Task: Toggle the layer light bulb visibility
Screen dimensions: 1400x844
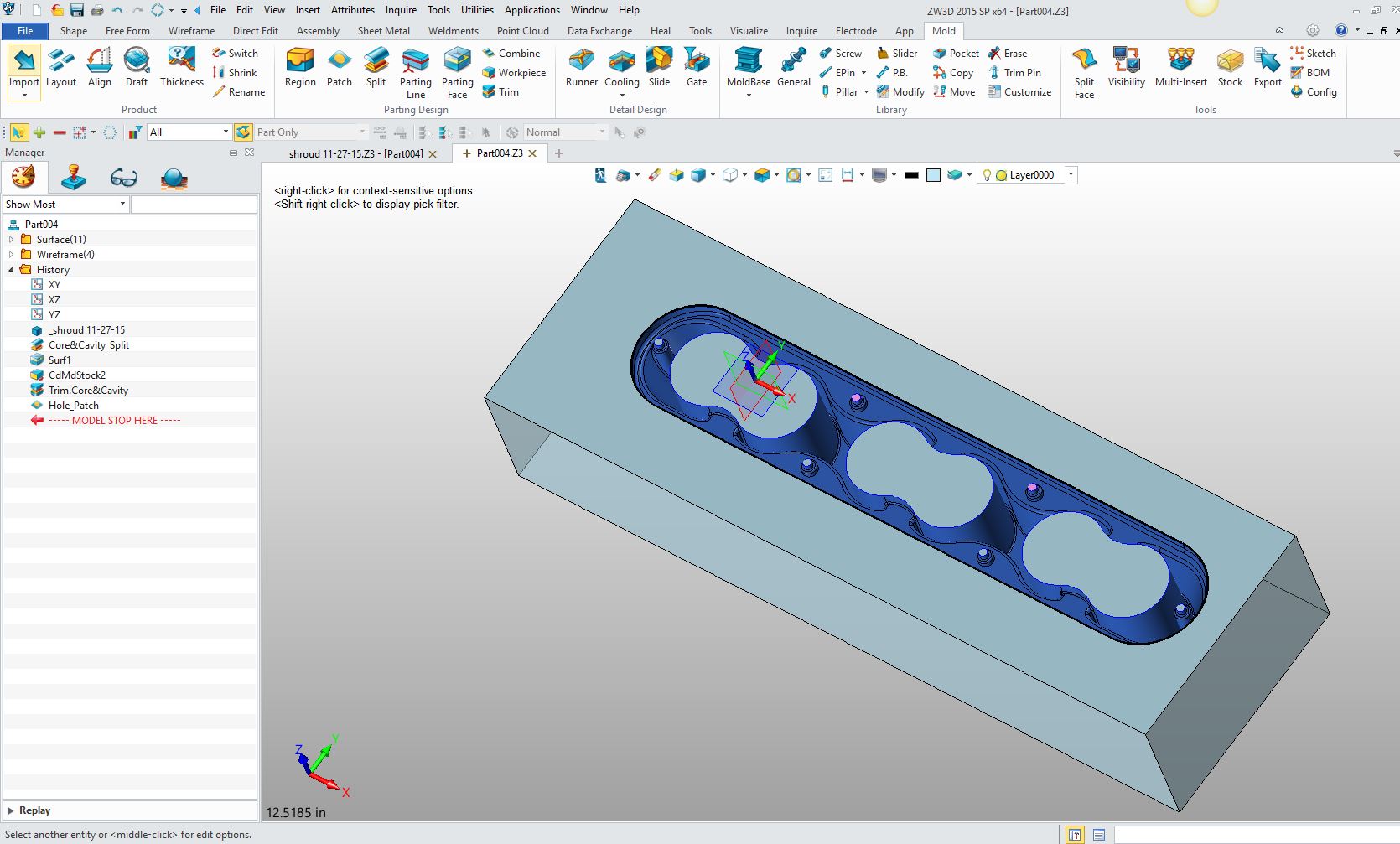Action: tap(987, 175)
